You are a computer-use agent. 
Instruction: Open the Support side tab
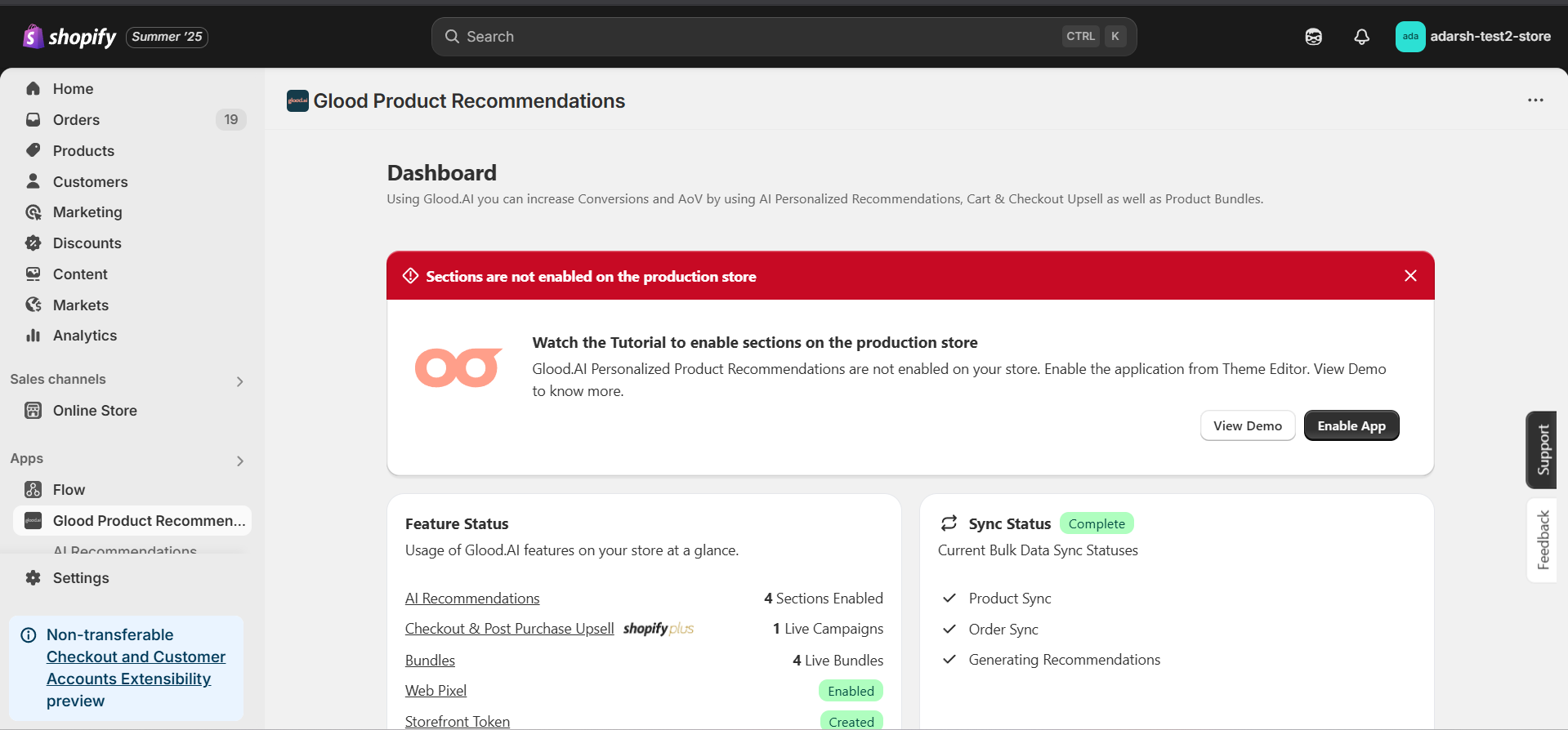[1542, 450]
